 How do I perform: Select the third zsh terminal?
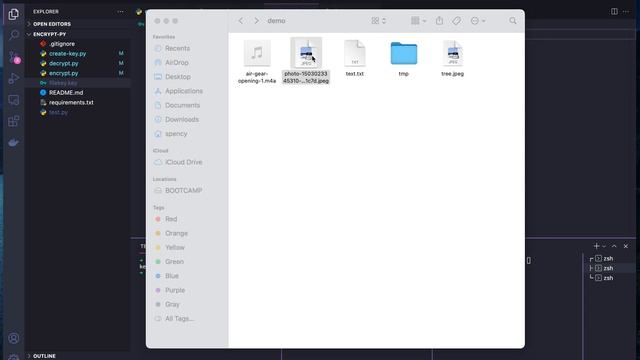coord(608,278)
